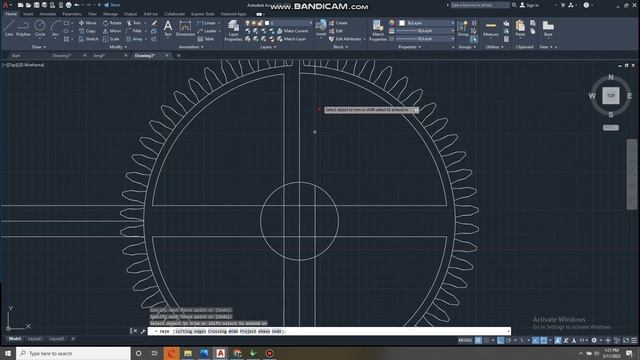Activate the Fillet command
The image size is (640, 360).
click(134, 31)
